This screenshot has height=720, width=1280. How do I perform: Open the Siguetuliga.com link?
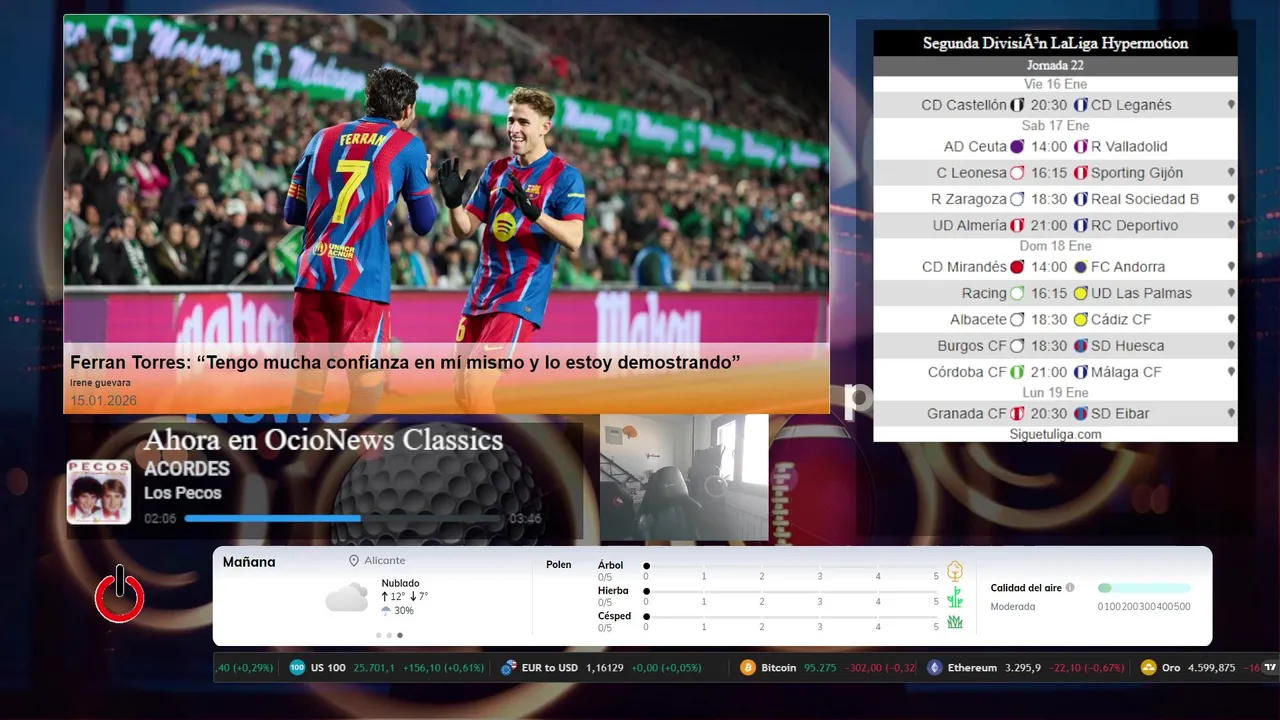[1055, 434]
